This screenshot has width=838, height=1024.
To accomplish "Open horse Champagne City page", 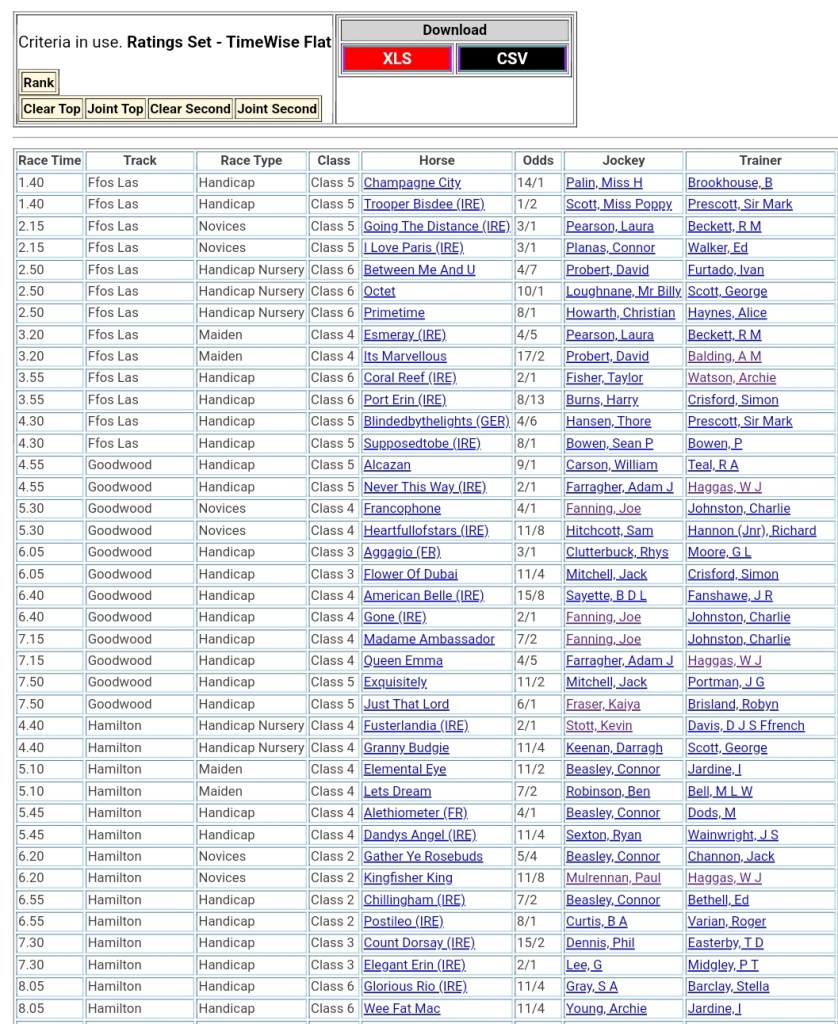I will 412,183.
